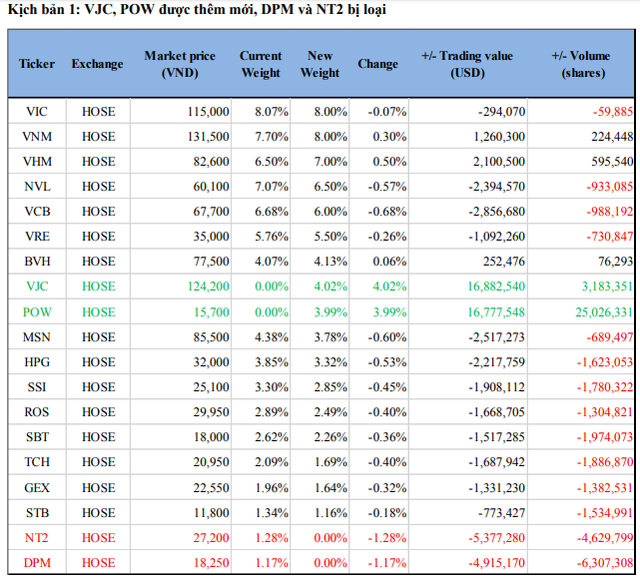This screenshot has width=640, height=581.
Task: Click HPG trading value -2,217,759
Action: (497, 362)
